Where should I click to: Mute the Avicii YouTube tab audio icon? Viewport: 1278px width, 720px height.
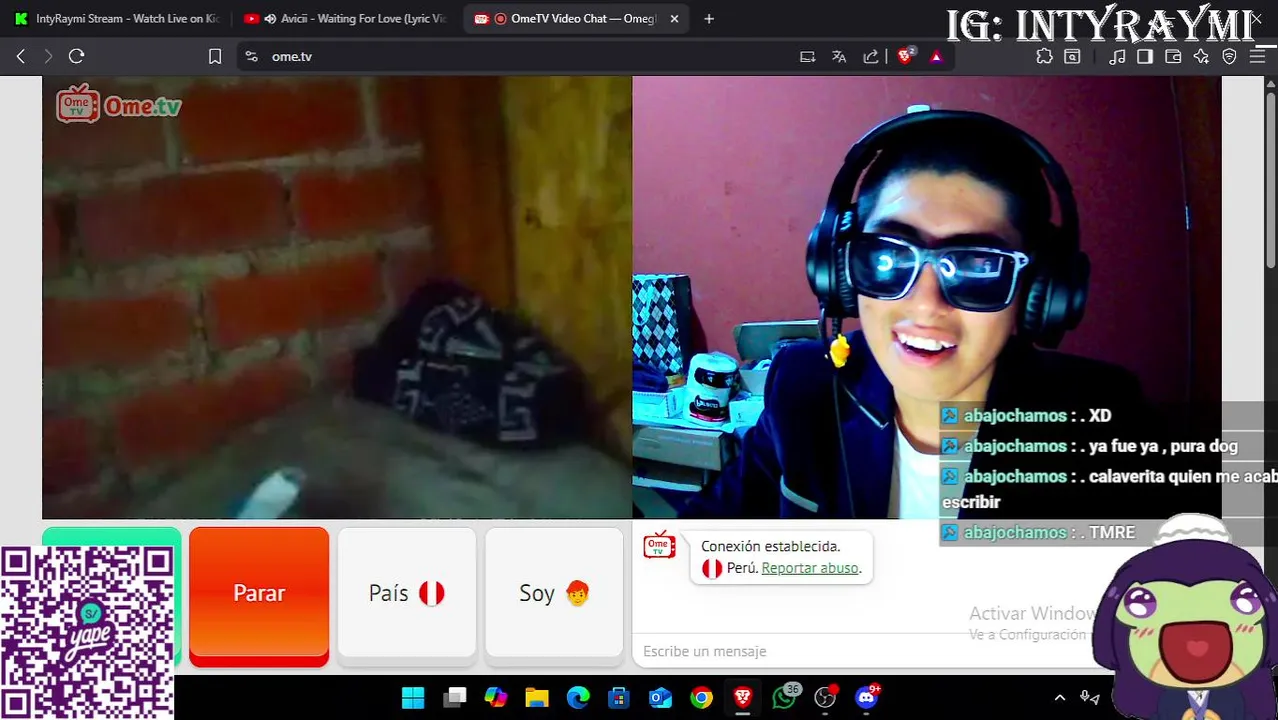[x=270, y=18]
